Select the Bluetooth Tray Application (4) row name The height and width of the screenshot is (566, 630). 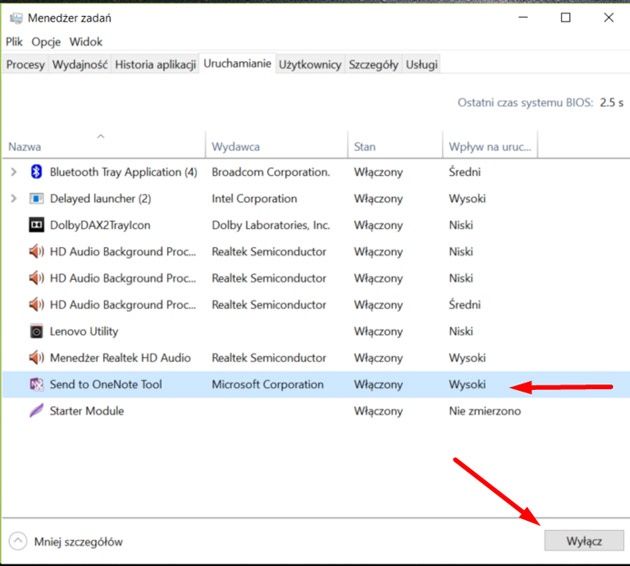[123, 172]
